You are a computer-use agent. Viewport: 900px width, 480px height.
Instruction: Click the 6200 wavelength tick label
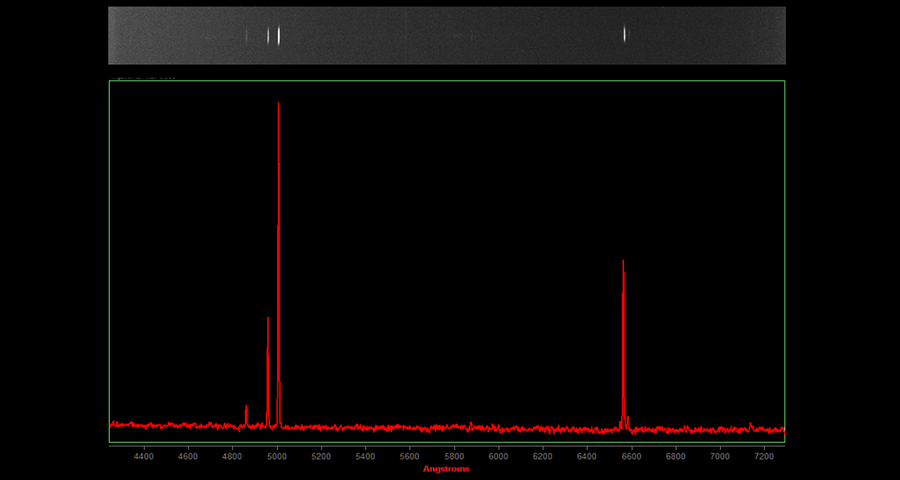tap(542, 456)
